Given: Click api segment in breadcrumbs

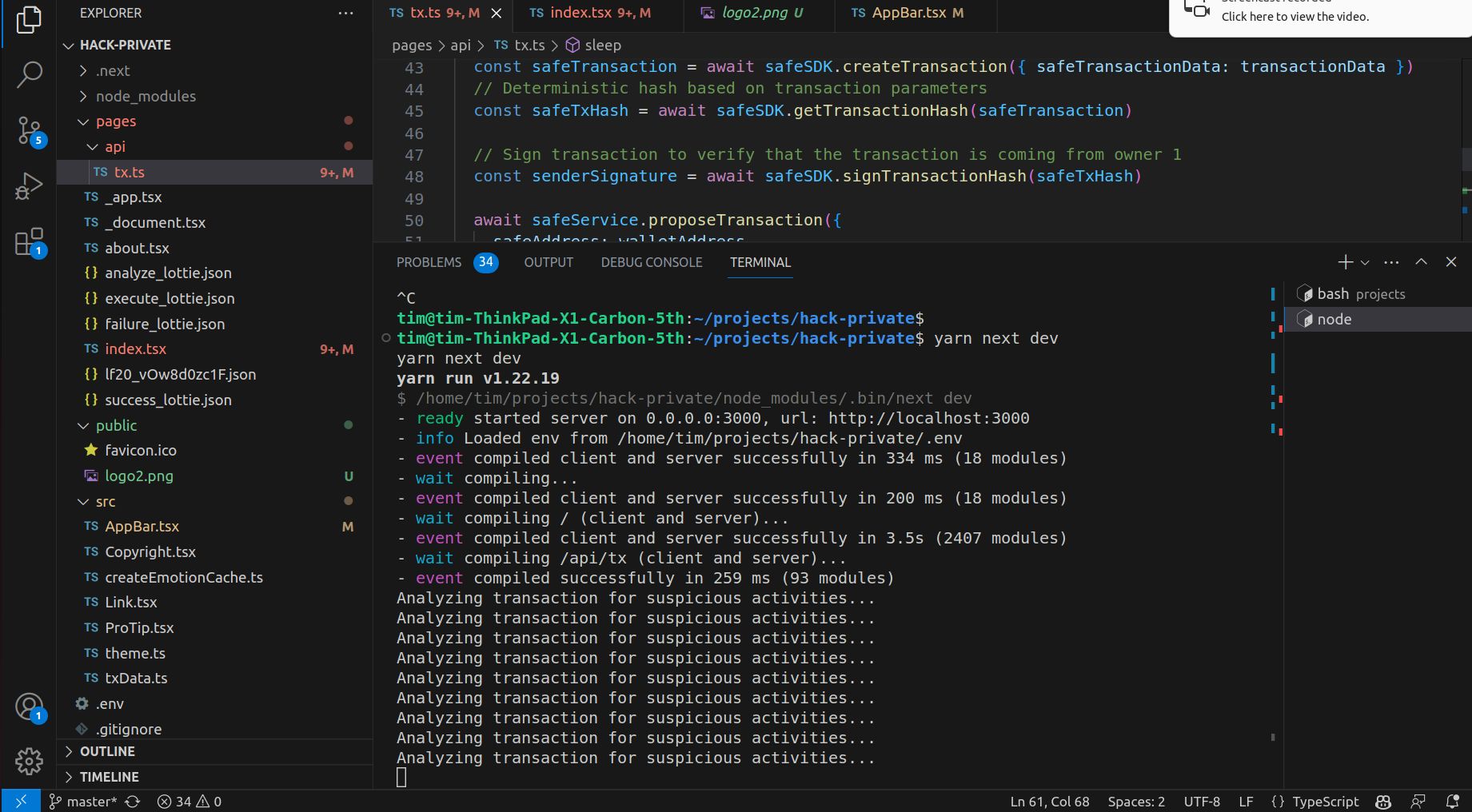Looking at the screenshot, I should point(461,46).
